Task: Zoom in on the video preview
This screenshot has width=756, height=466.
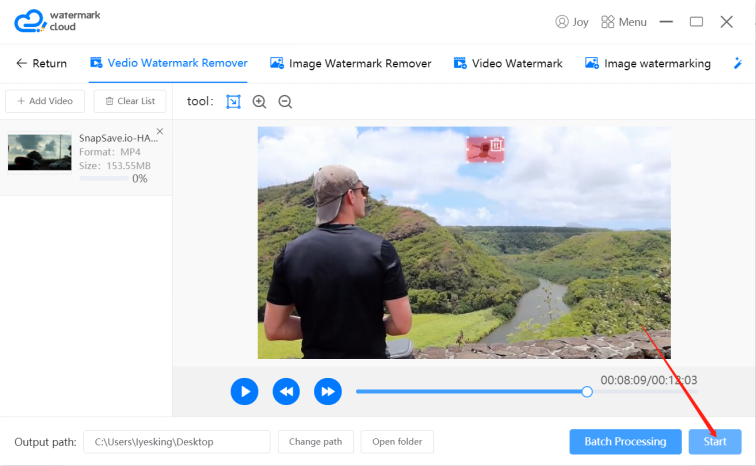Action: tap(259, 102)
